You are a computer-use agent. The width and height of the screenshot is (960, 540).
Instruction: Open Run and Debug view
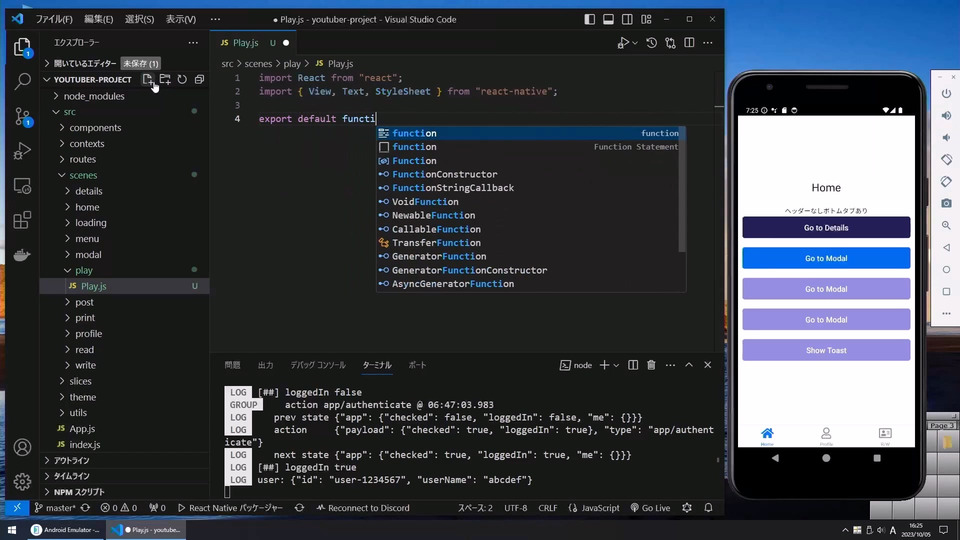pyautogui.click(x=22, y=151)
